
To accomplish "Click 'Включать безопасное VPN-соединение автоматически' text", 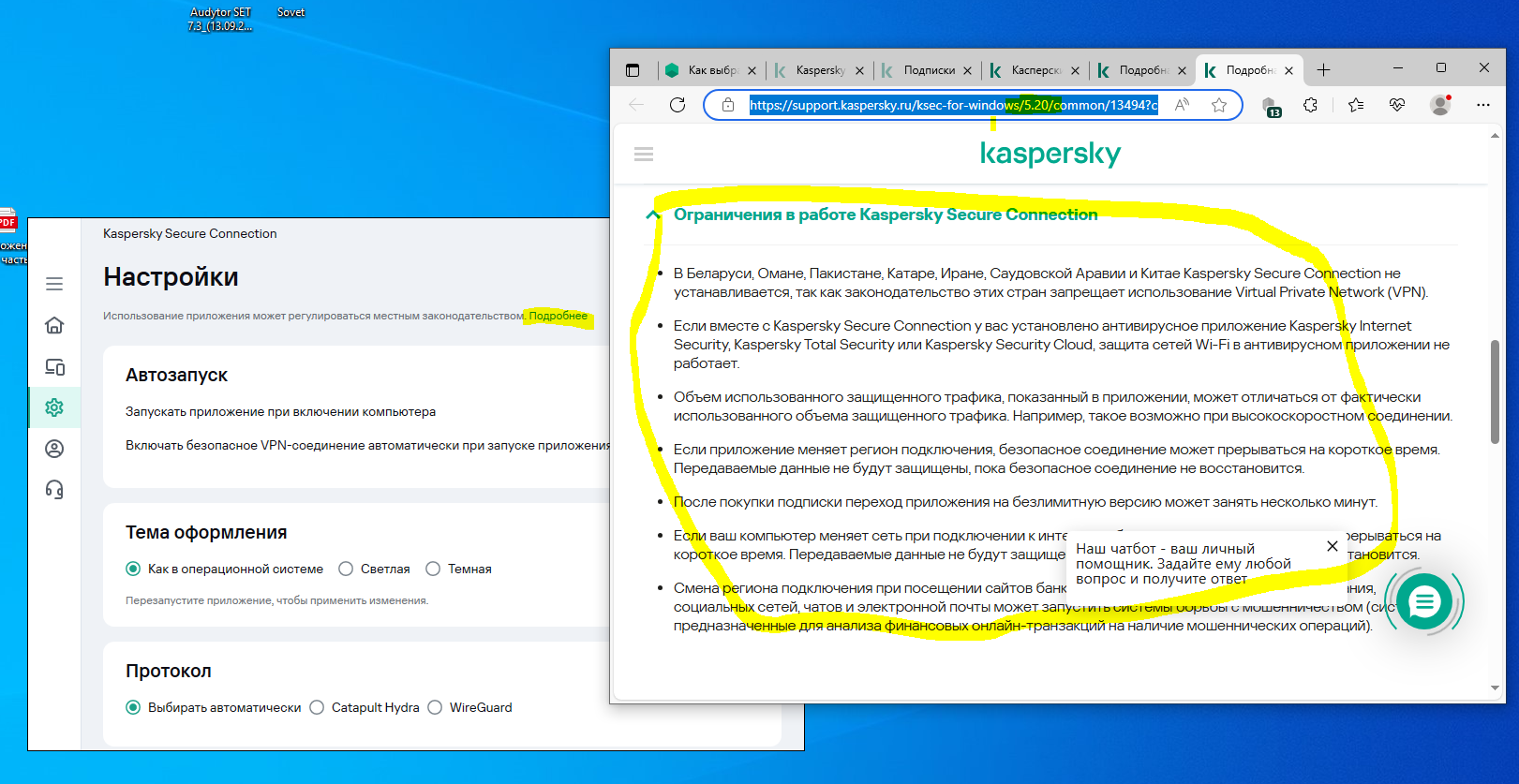I will [x=367, y=445].
